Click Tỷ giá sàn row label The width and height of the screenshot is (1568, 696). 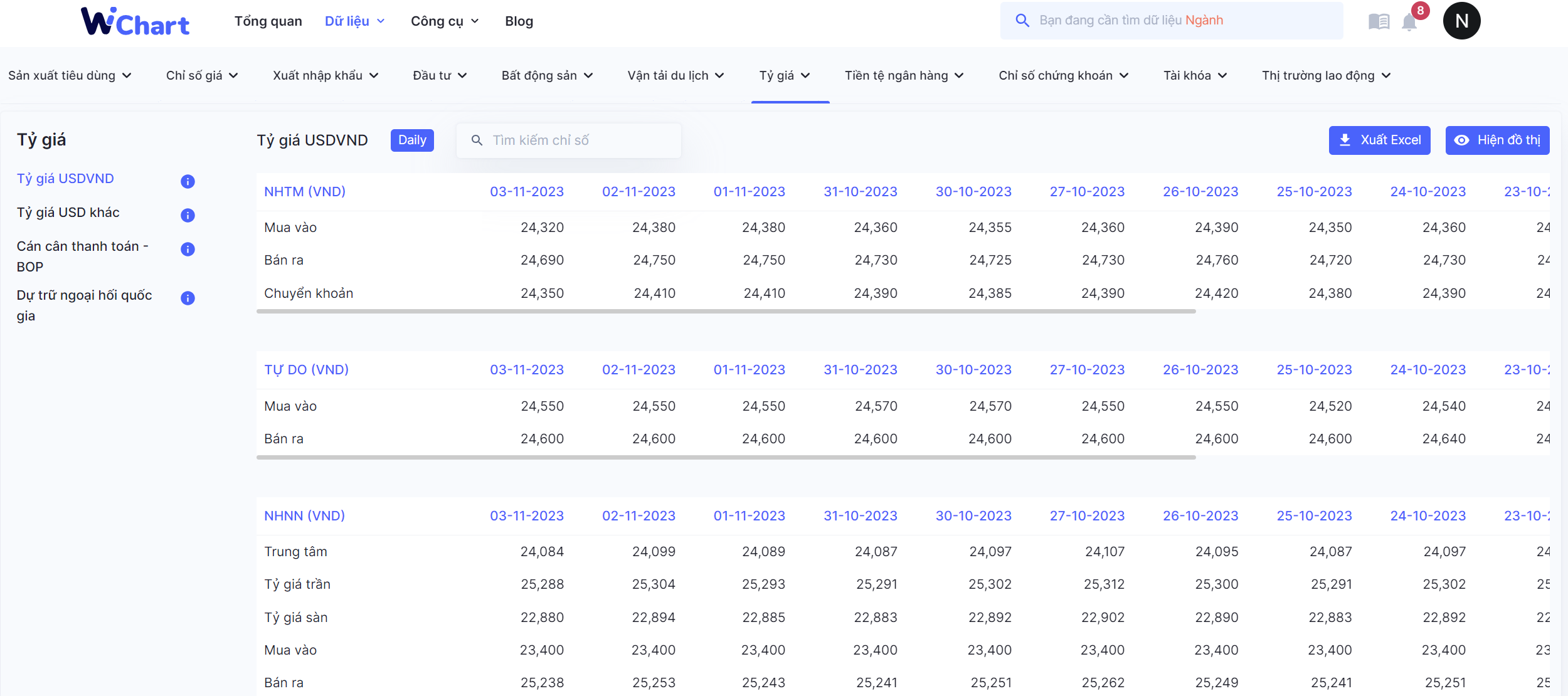tap(295, 618)
